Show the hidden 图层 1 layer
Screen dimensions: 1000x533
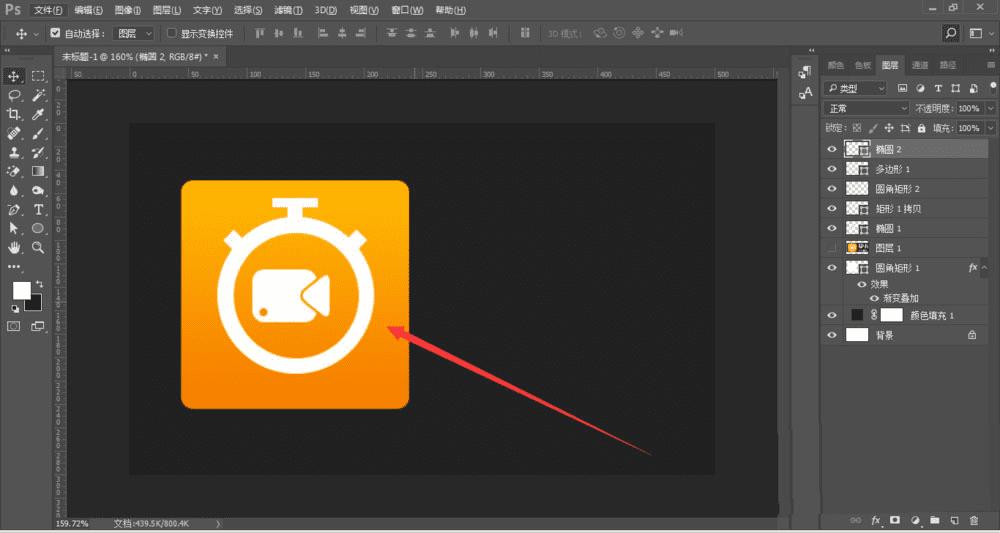coord(831,247)
